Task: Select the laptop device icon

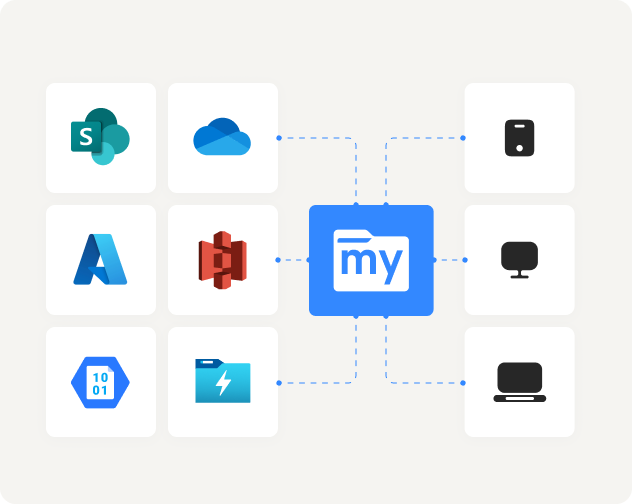Action: coord(519,382)
